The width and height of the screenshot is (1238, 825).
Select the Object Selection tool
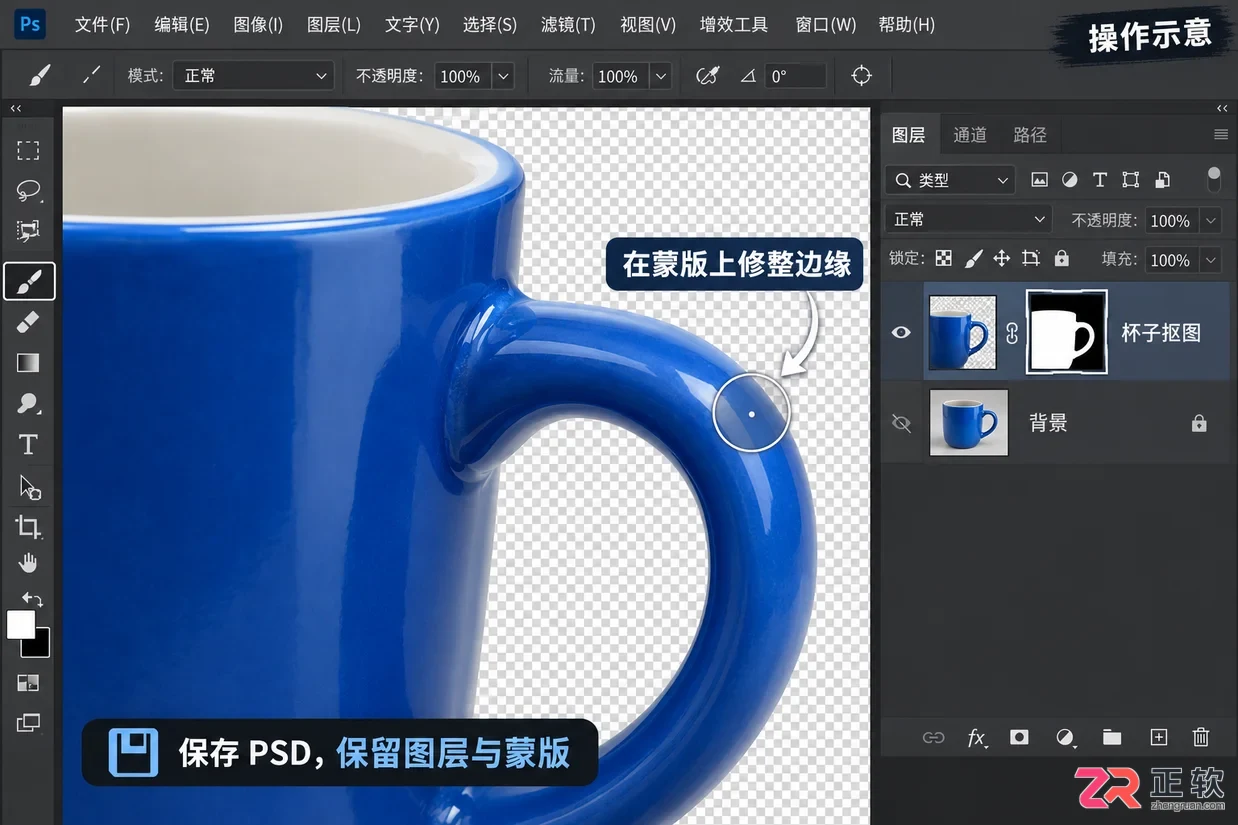[x=28, y=231]
